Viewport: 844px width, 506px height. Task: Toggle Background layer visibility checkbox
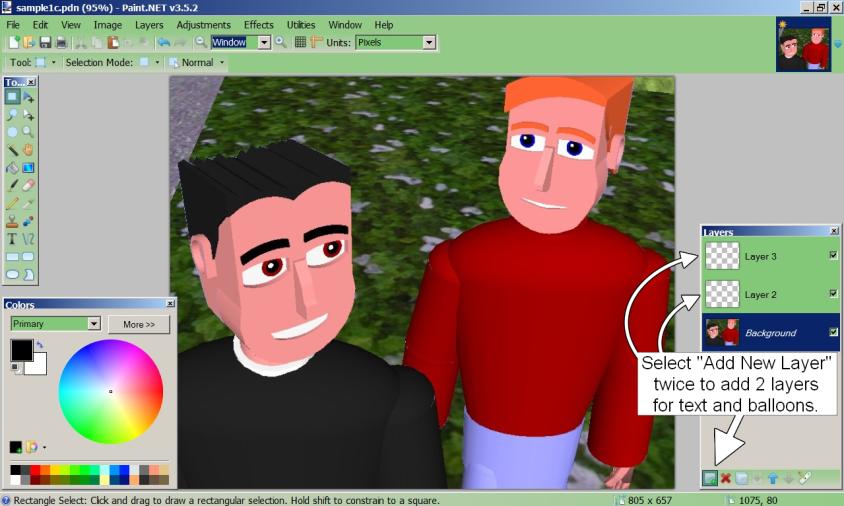[x=833, y=332]
